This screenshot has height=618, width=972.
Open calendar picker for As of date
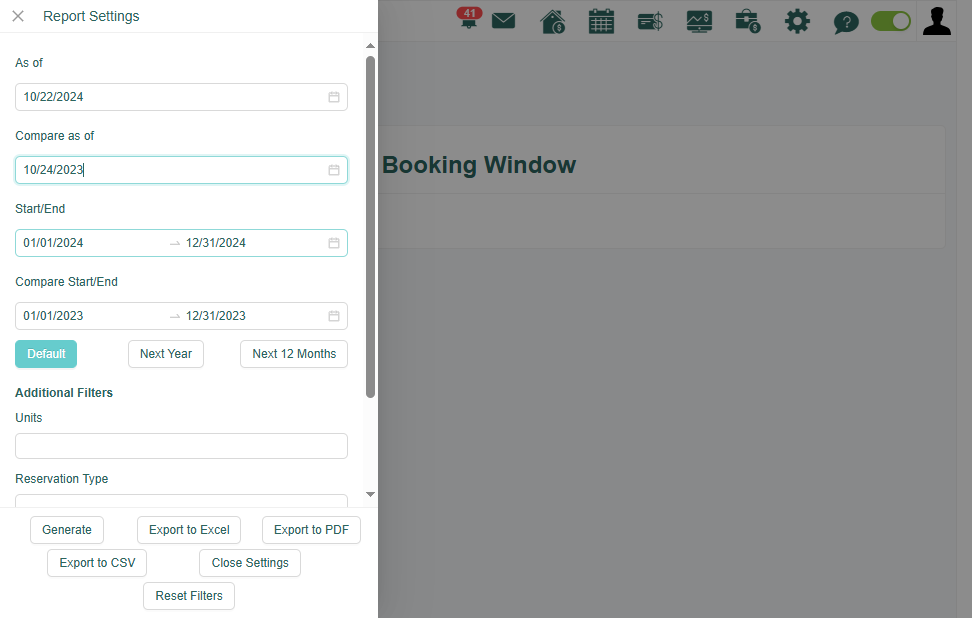coord(334,97)
